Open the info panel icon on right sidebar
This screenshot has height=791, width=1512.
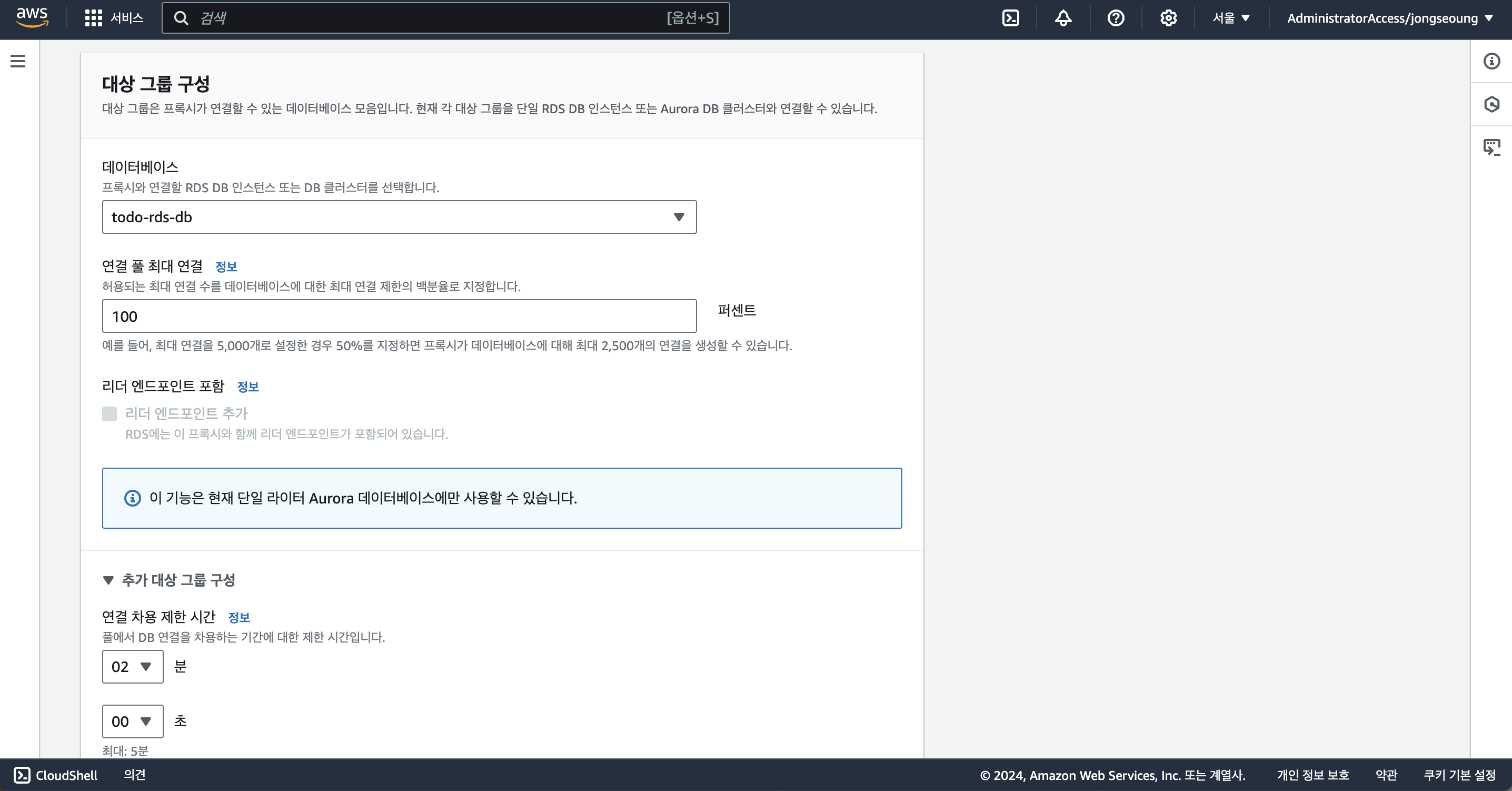(1491, 61)
